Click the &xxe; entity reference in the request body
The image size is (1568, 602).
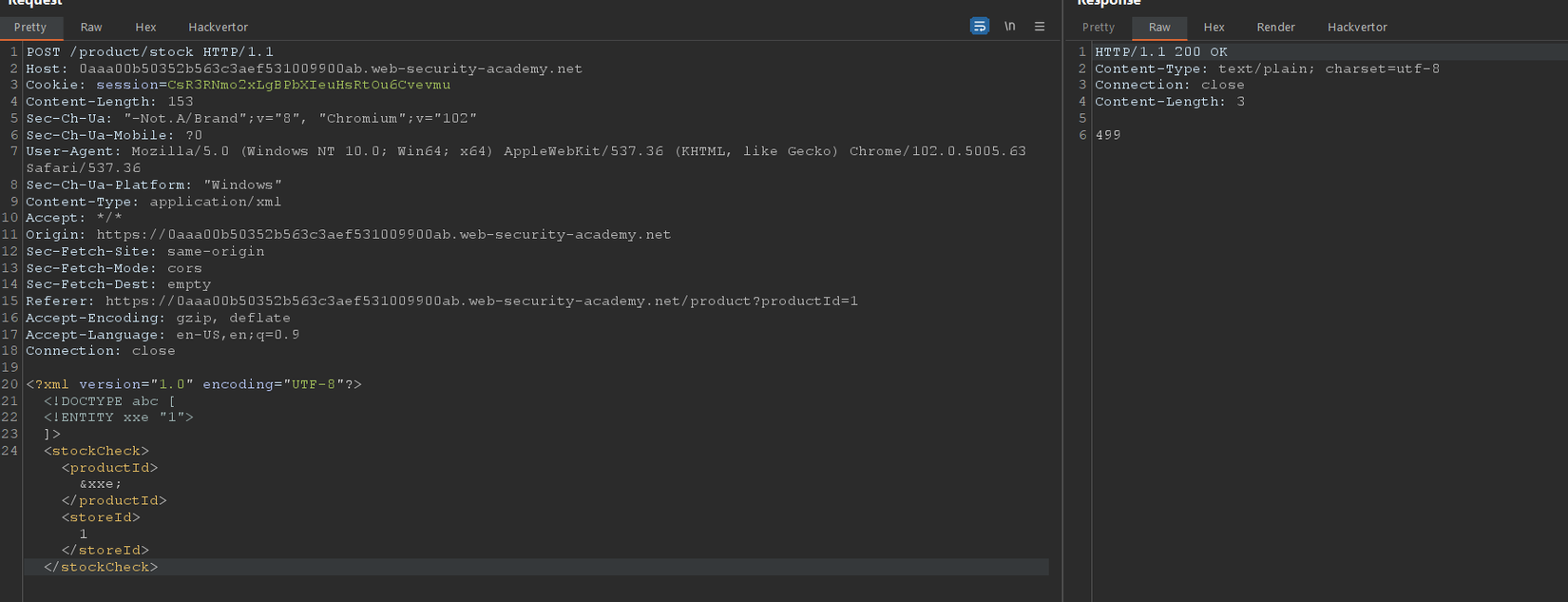pos(101,484)
